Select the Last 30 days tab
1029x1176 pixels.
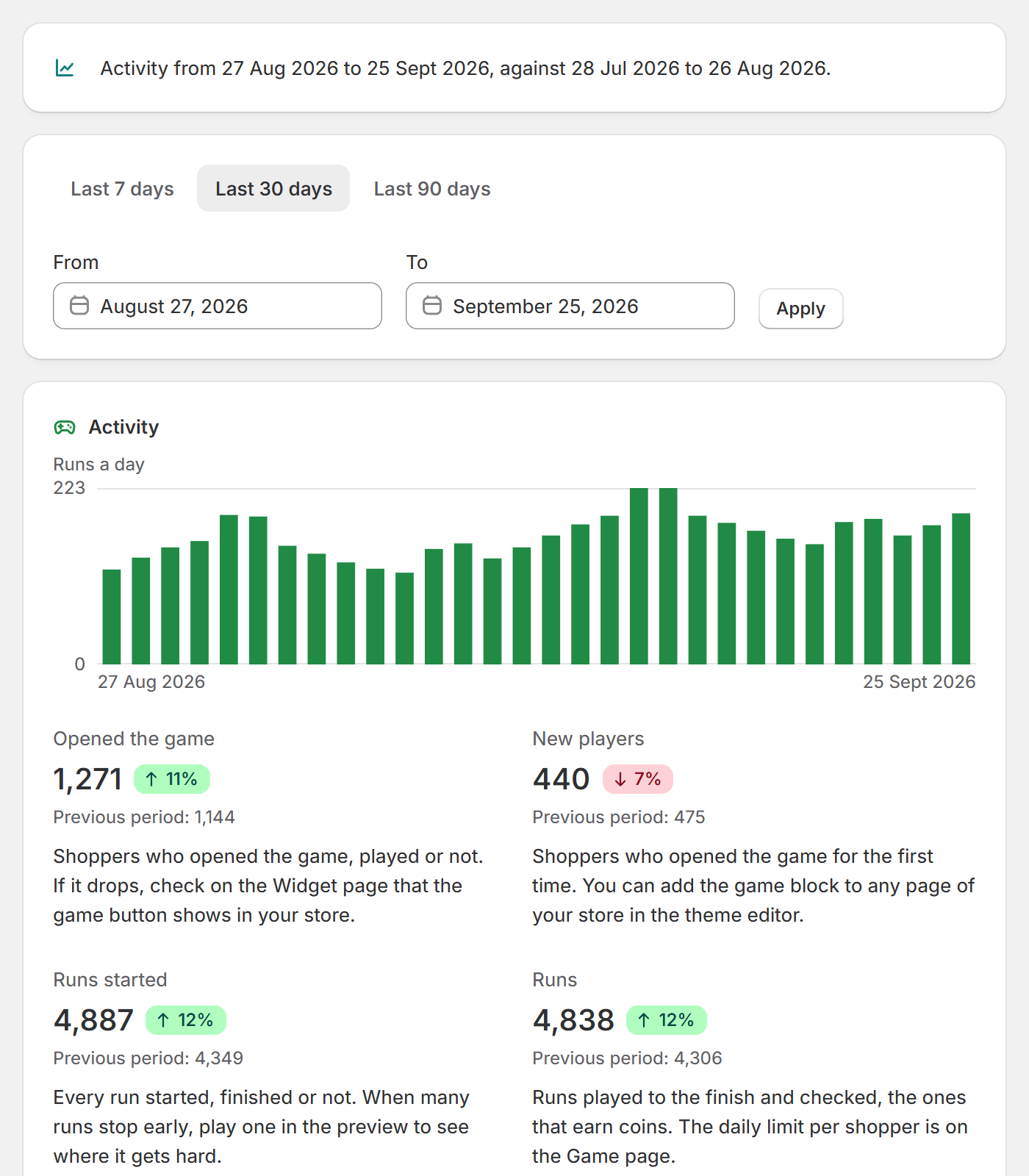pos(273,189)
